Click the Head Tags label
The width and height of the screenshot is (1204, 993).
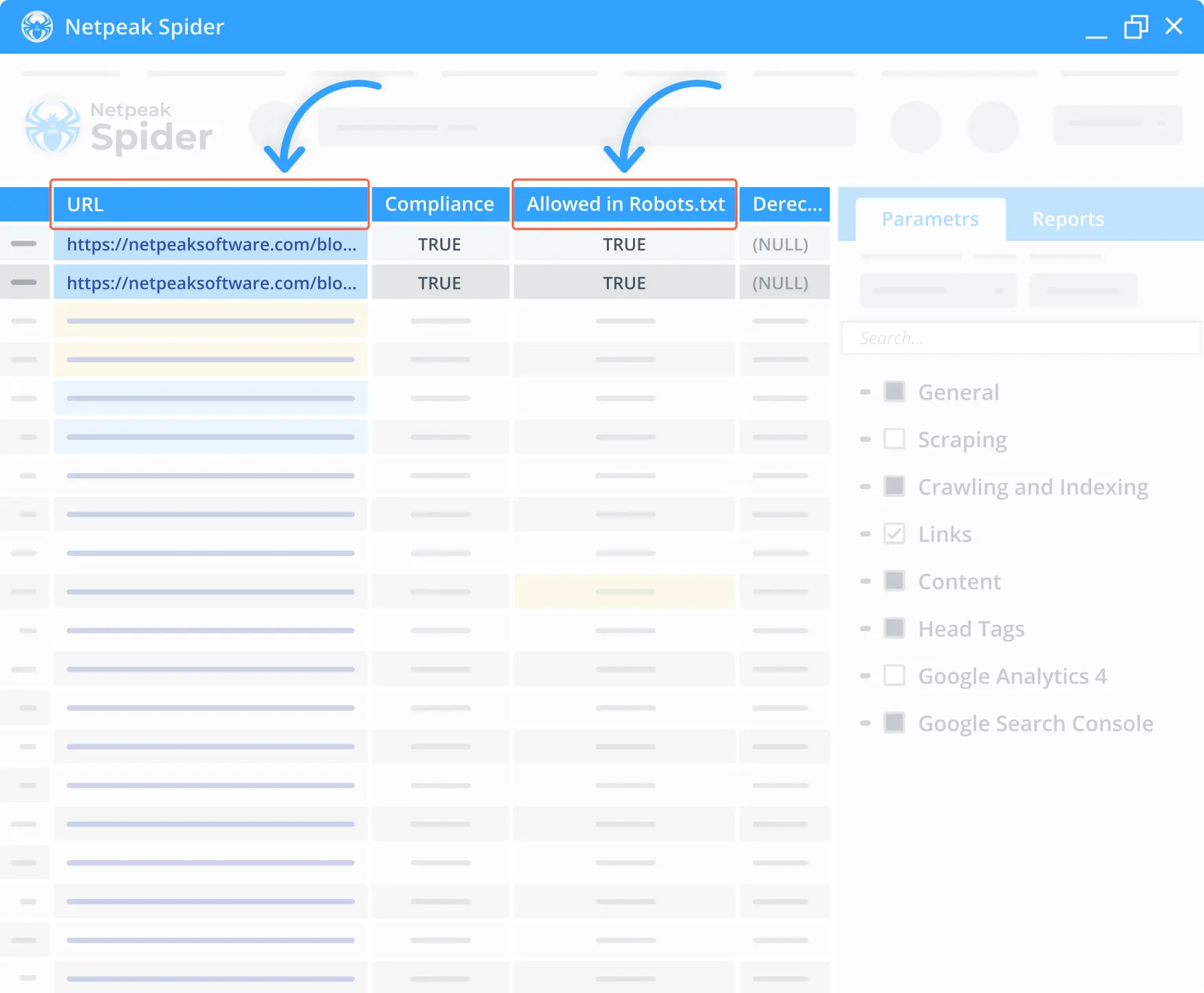[971, 630]
